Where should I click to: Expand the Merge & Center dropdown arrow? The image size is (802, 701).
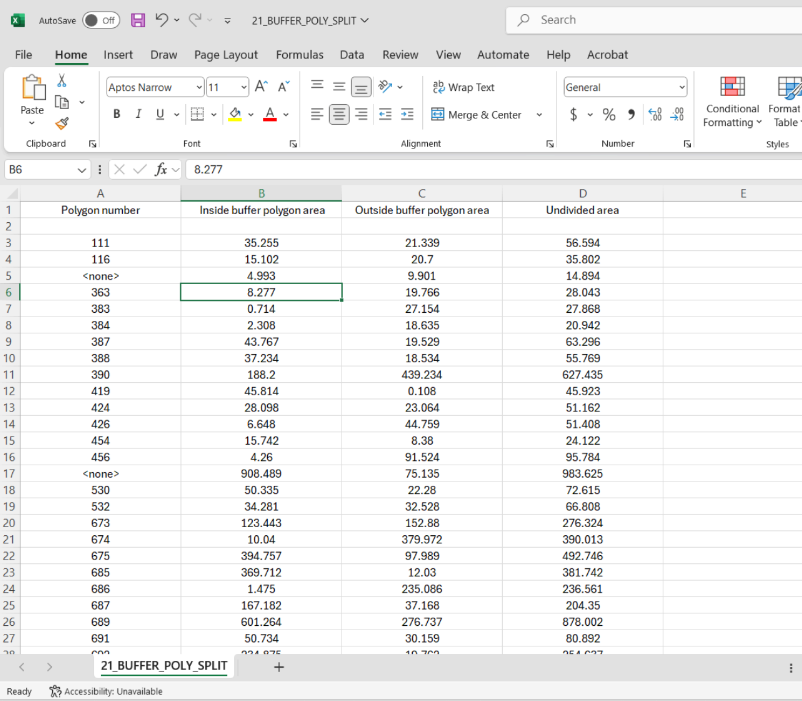[540, 115]
